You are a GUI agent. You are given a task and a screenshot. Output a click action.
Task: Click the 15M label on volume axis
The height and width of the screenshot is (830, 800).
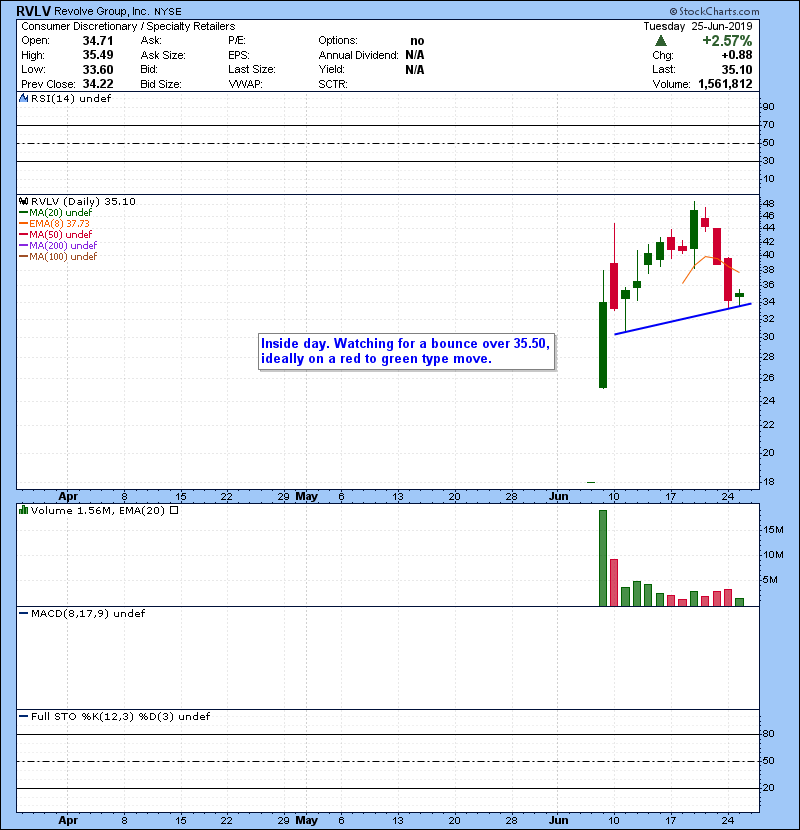[773, 530]
